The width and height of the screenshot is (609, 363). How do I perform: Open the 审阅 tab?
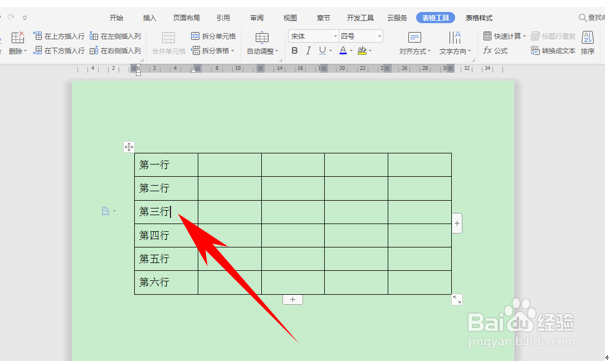point(257,18)
